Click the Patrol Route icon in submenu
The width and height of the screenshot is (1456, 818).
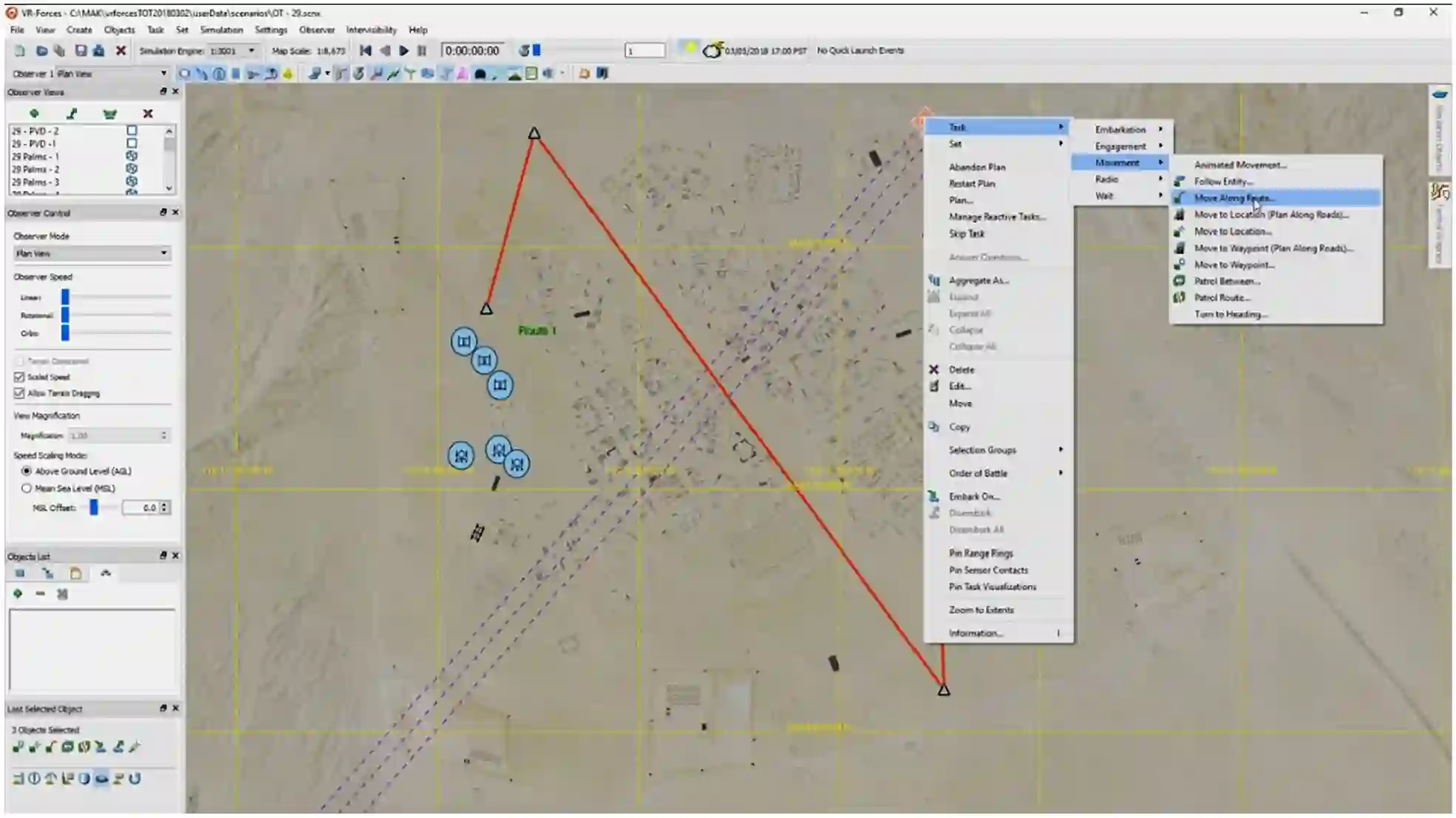1180,298
